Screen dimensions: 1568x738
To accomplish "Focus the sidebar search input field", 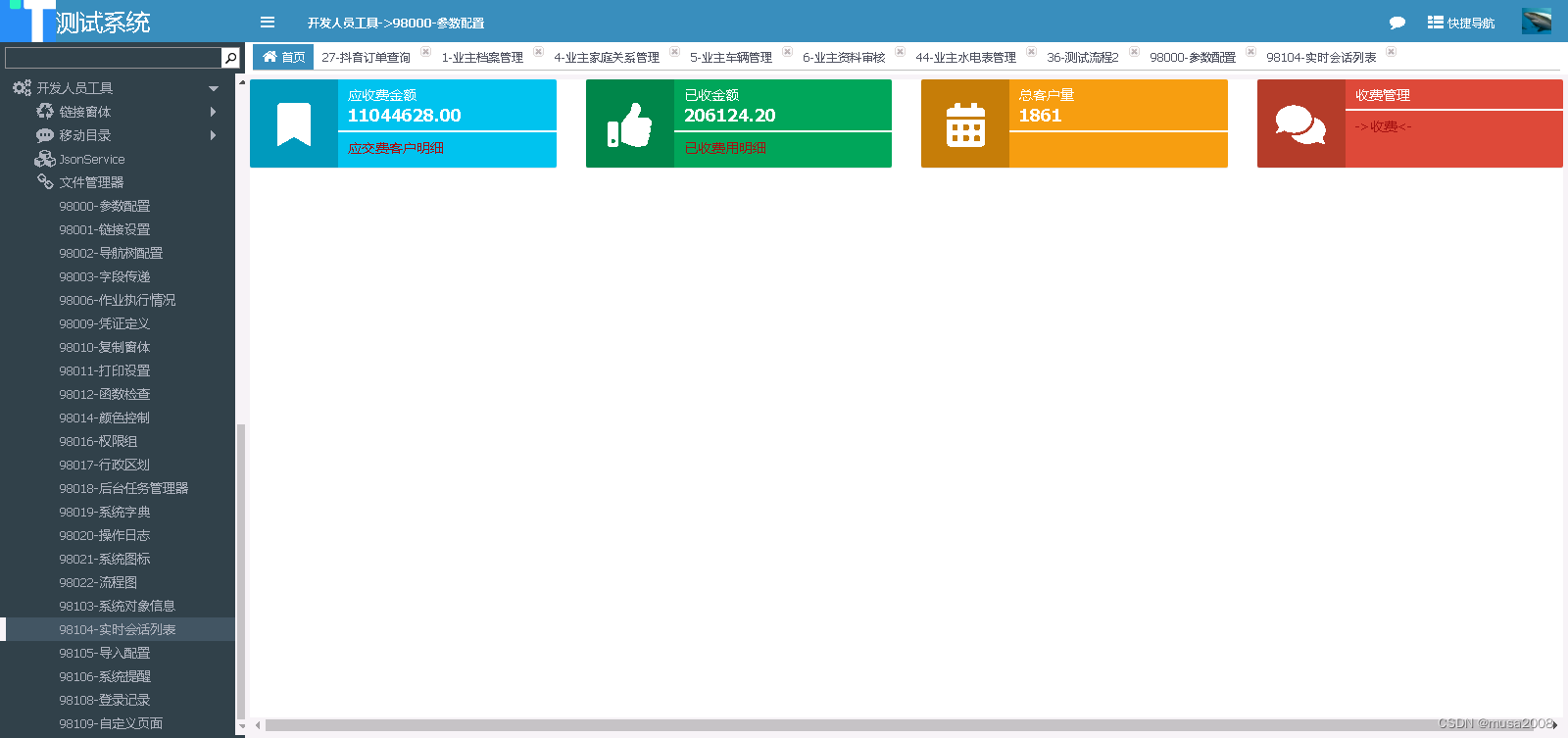I will 114,58.
